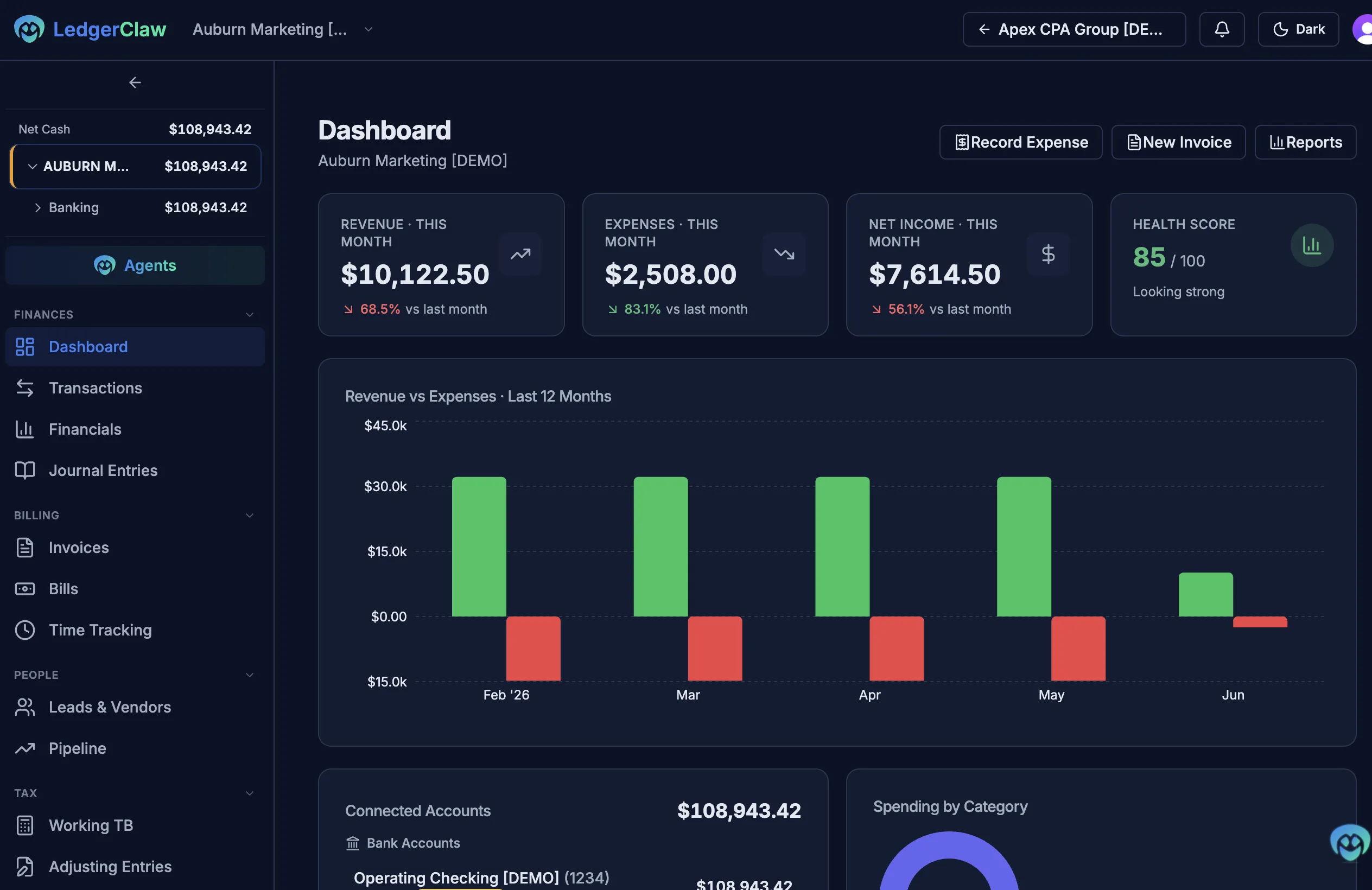Screen dimensions: 1372x890
Task: Click the health score chart icon
Action: coord(1311,245)
